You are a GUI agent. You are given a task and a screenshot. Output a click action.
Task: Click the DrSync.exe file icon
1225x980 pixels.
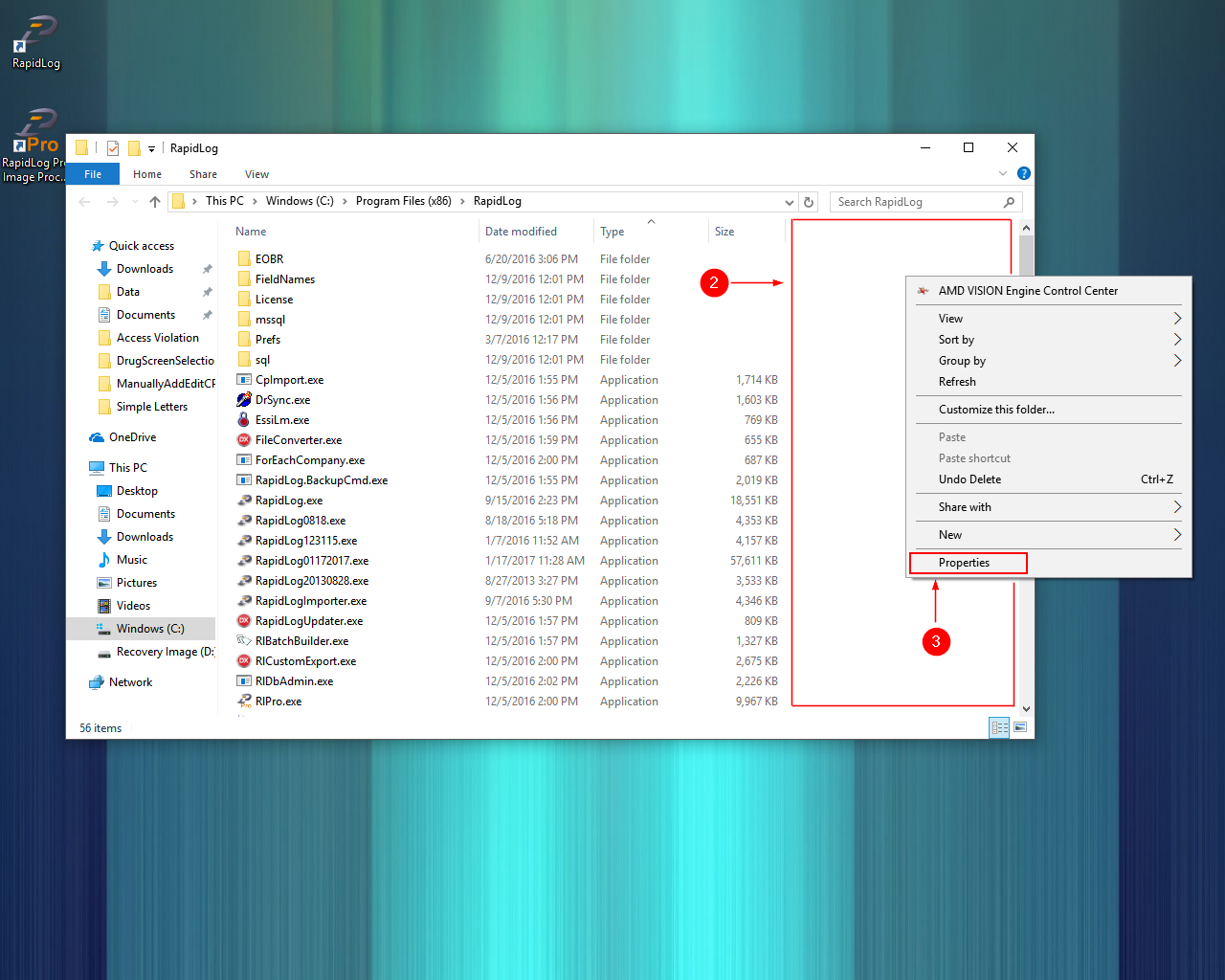pos(244,400)
